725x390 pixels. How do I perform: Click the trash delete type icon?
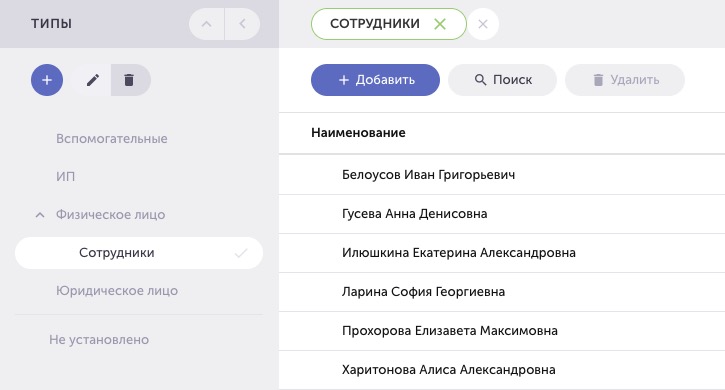coord(129,80)
